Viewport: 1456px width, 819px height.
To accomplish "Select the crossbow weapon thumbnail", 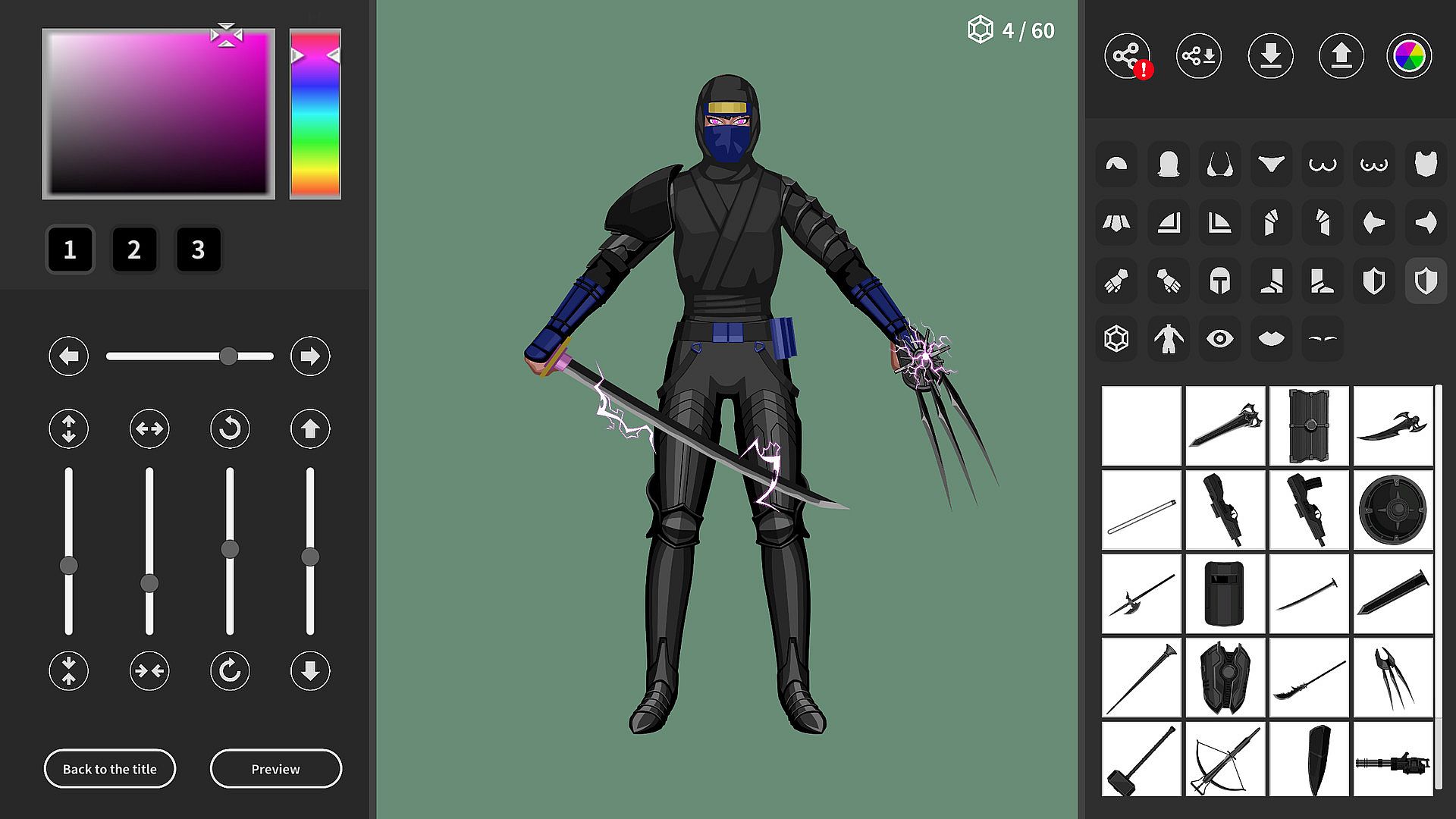I will [1225, 759].
